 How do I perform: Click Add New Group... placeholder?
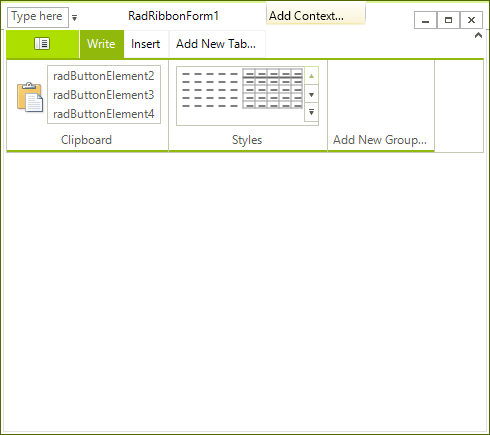point(380,140)
